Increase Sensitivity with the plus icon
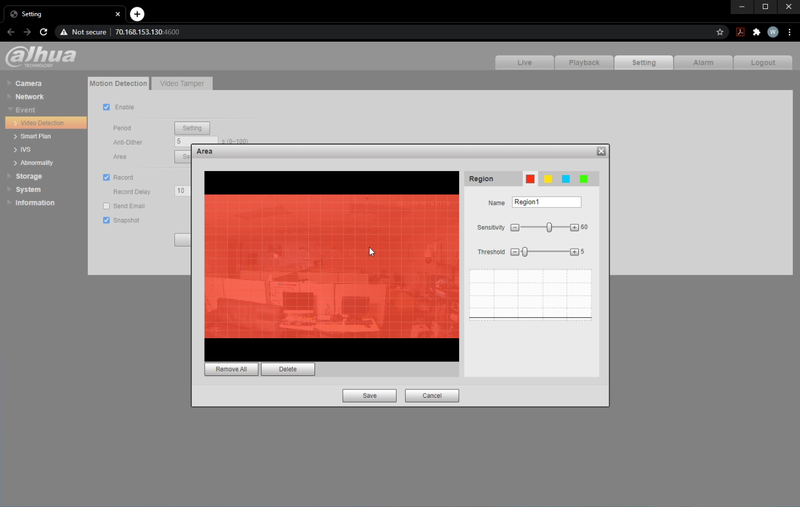The height and width of the screenshot is (507, 800). [x=574, y=227]
